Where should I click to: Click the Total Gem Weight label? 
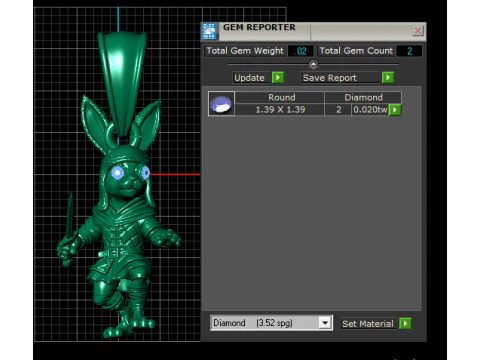click(245, 51)
